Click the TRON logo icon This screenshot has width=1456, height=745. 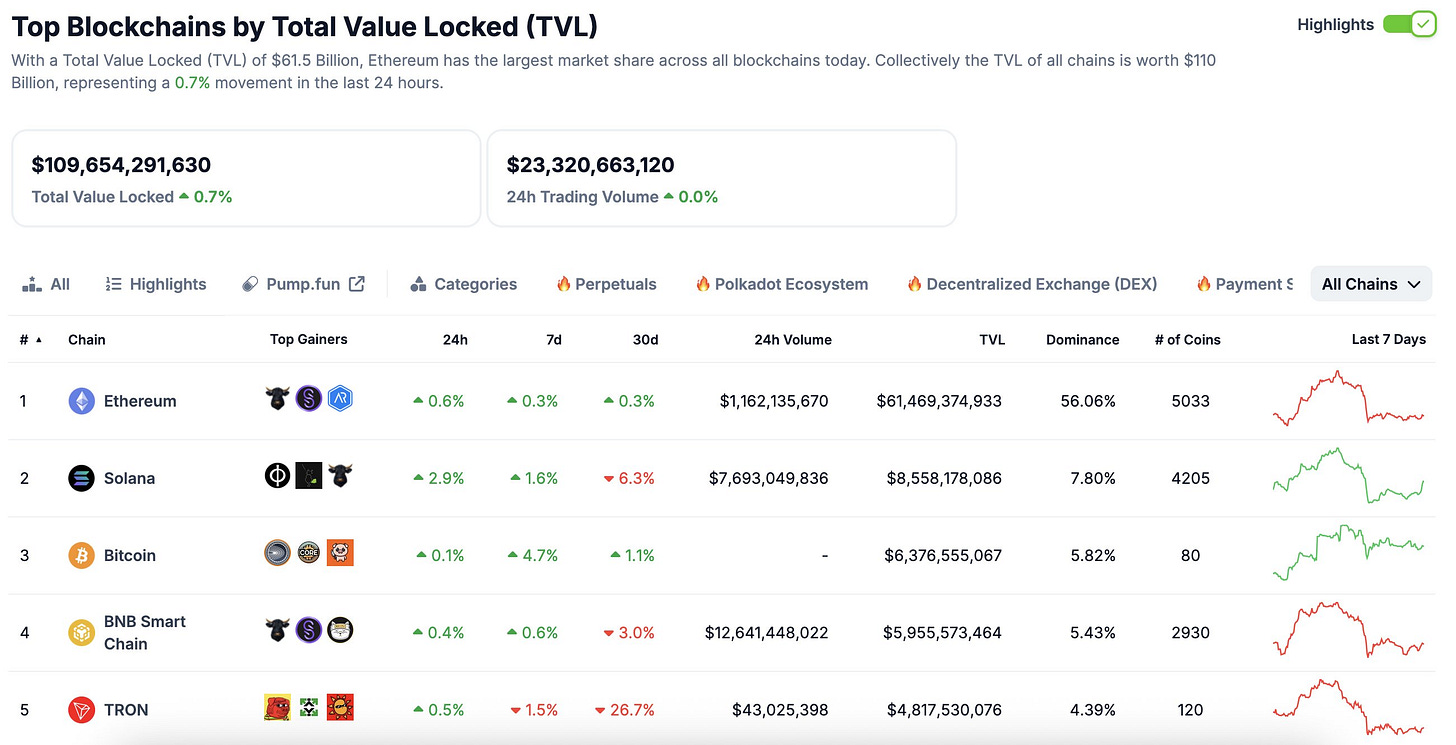click(x=82, y=710)
